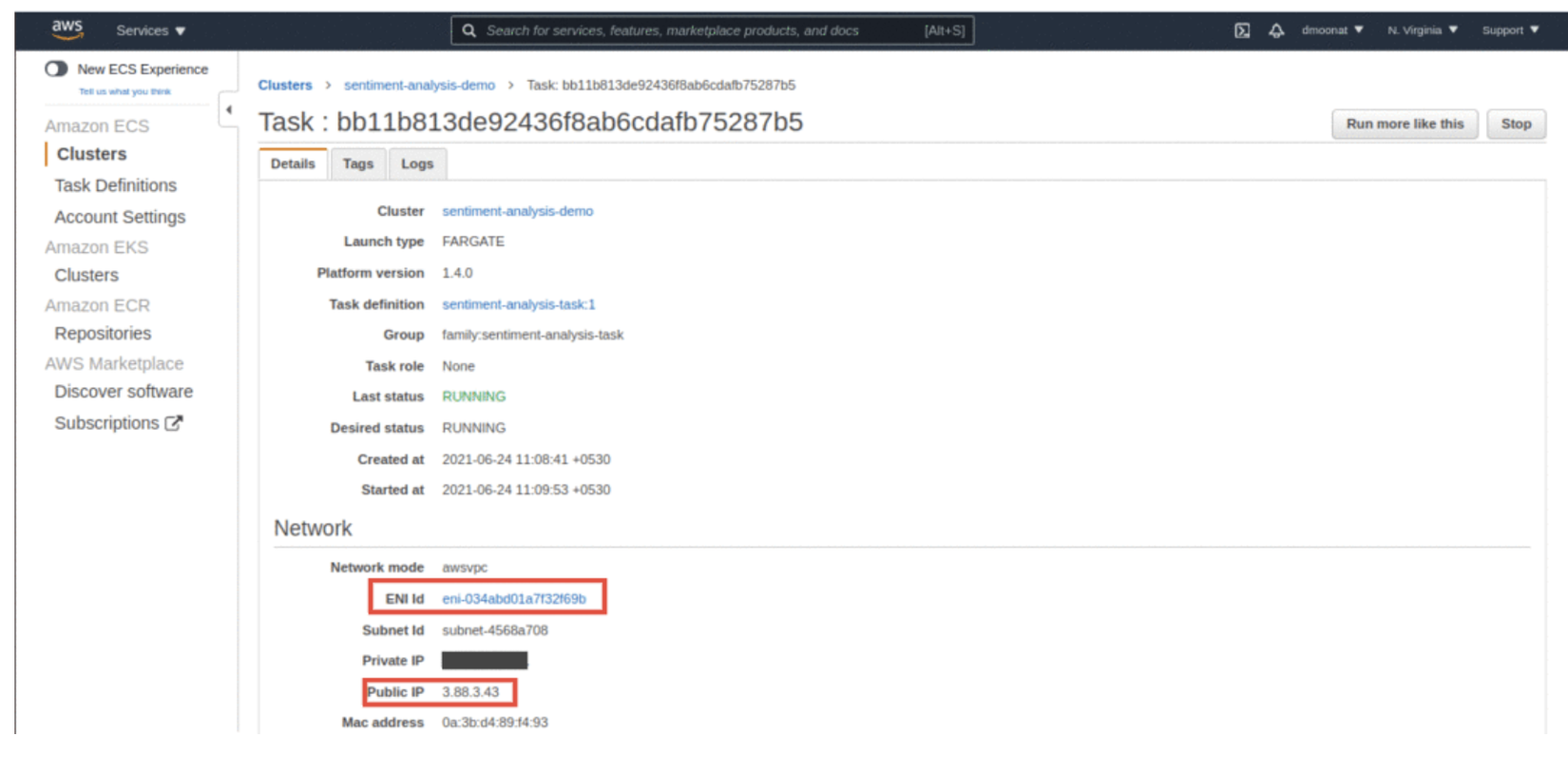Open the CloudShell terminal icon
Screen dimensions: 1568x774
click(x=1242, y=30)
